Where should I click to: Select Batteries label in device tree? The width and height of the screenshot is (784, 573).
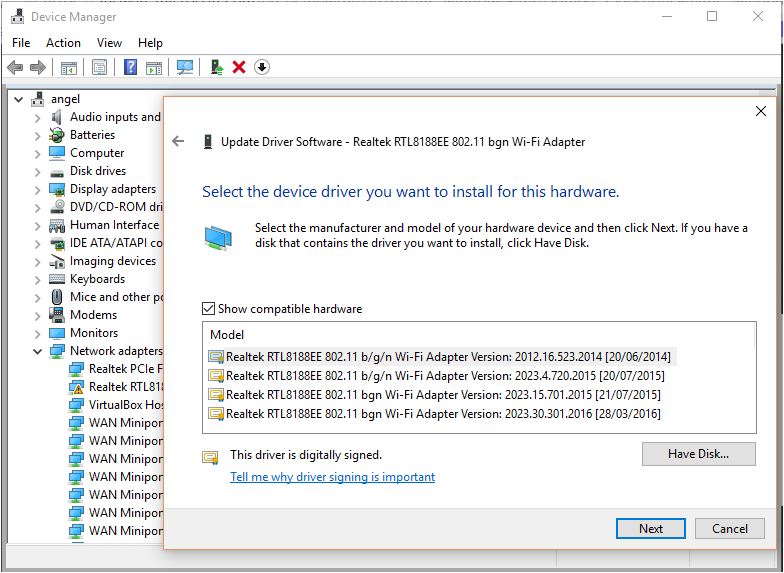tap(92, 135)
